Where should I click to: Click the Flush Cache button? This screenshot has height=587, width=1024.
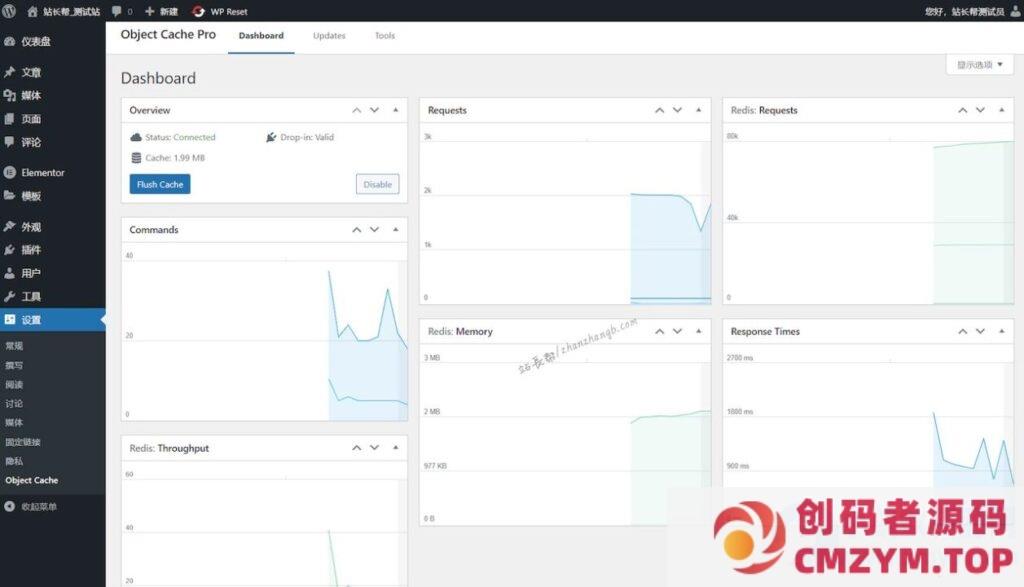click(x=160, y=184)
